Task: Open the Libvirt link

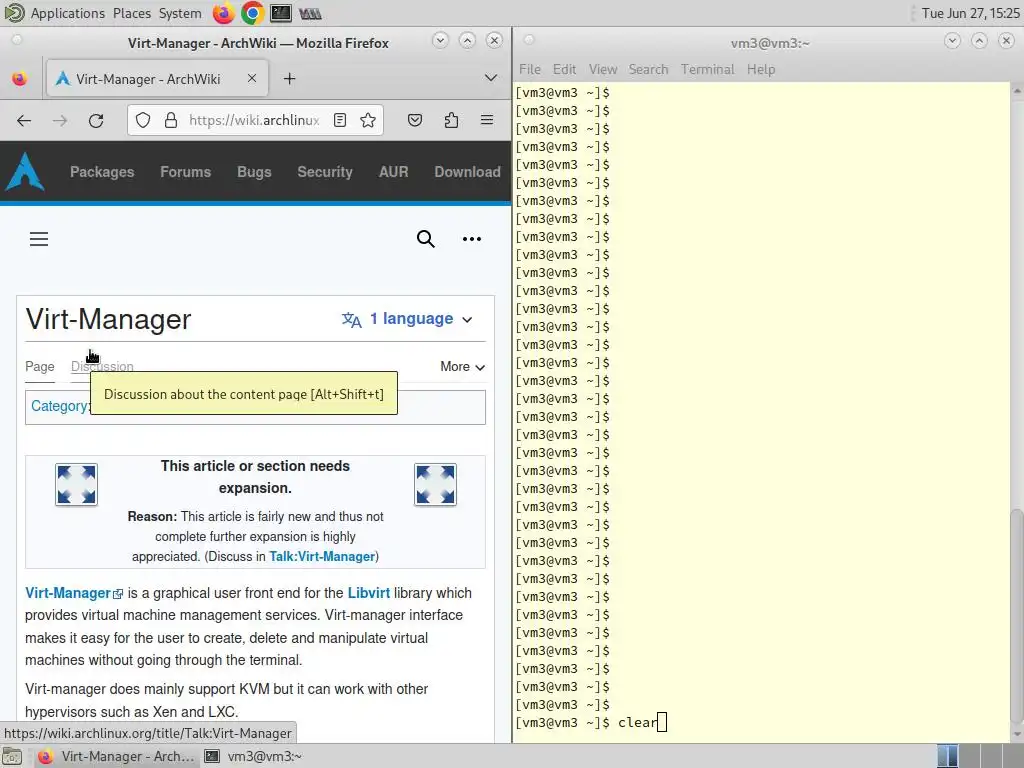Action: [x=368, y=593]
